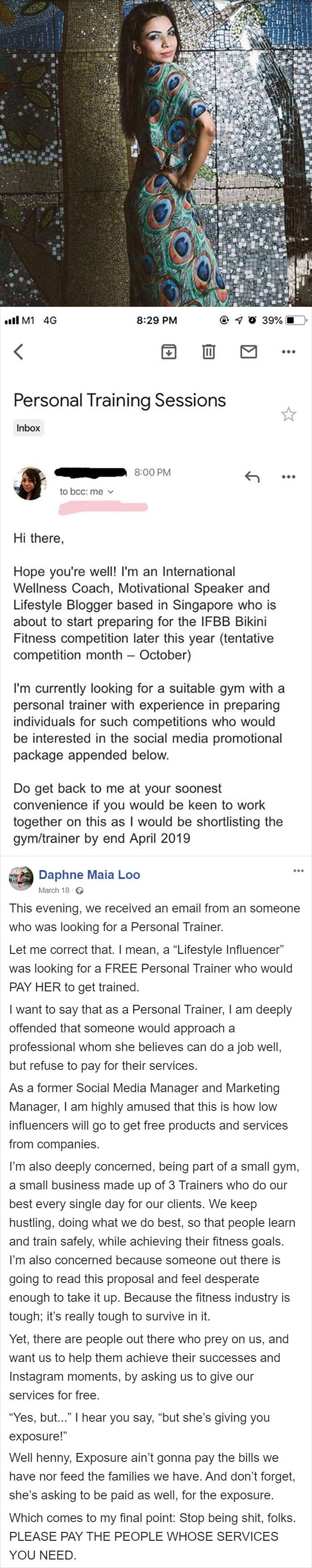Open the peacock dress photo

tap(156, 153)
